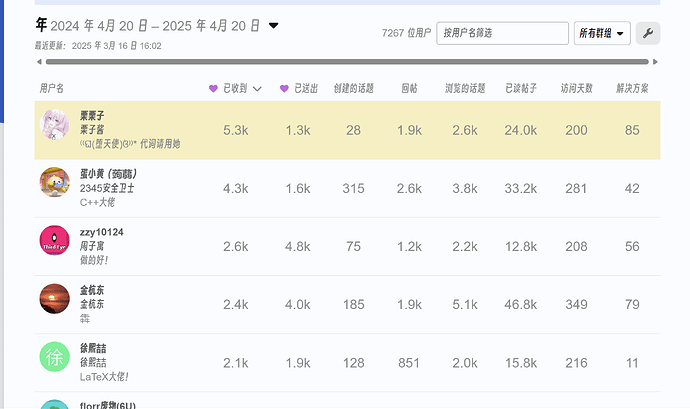
Task: Expand the 所有群组 group dropdown
Action: click(x=602, y=33)
